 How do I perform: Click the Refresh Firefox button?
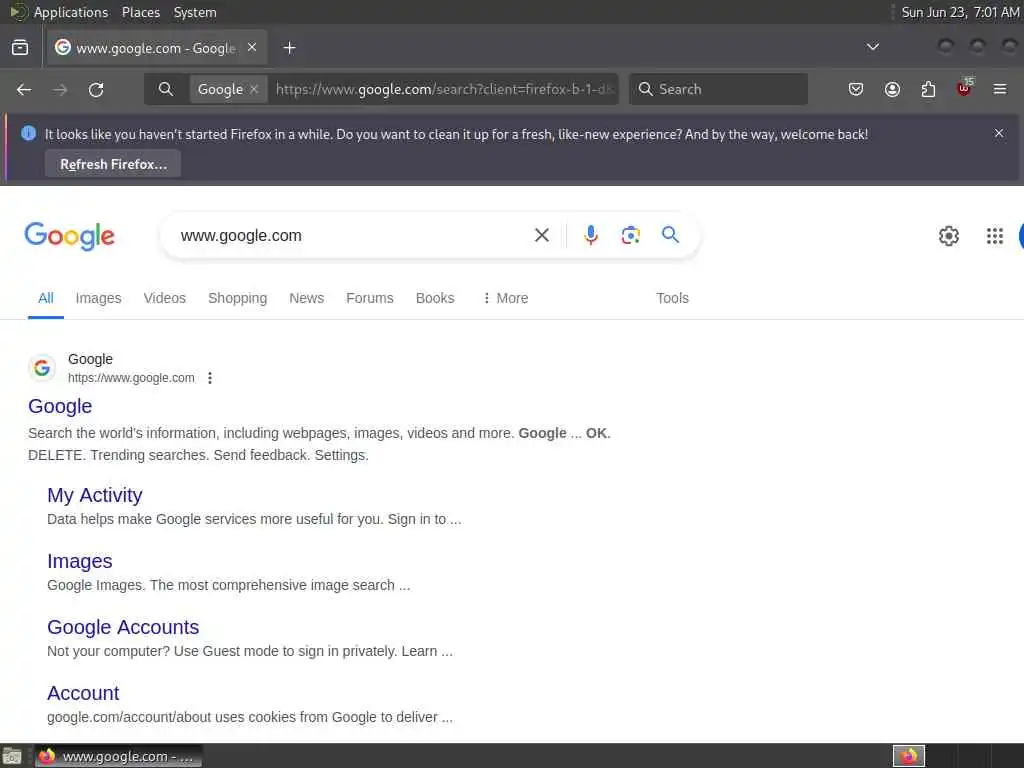(x=113, y=164)
